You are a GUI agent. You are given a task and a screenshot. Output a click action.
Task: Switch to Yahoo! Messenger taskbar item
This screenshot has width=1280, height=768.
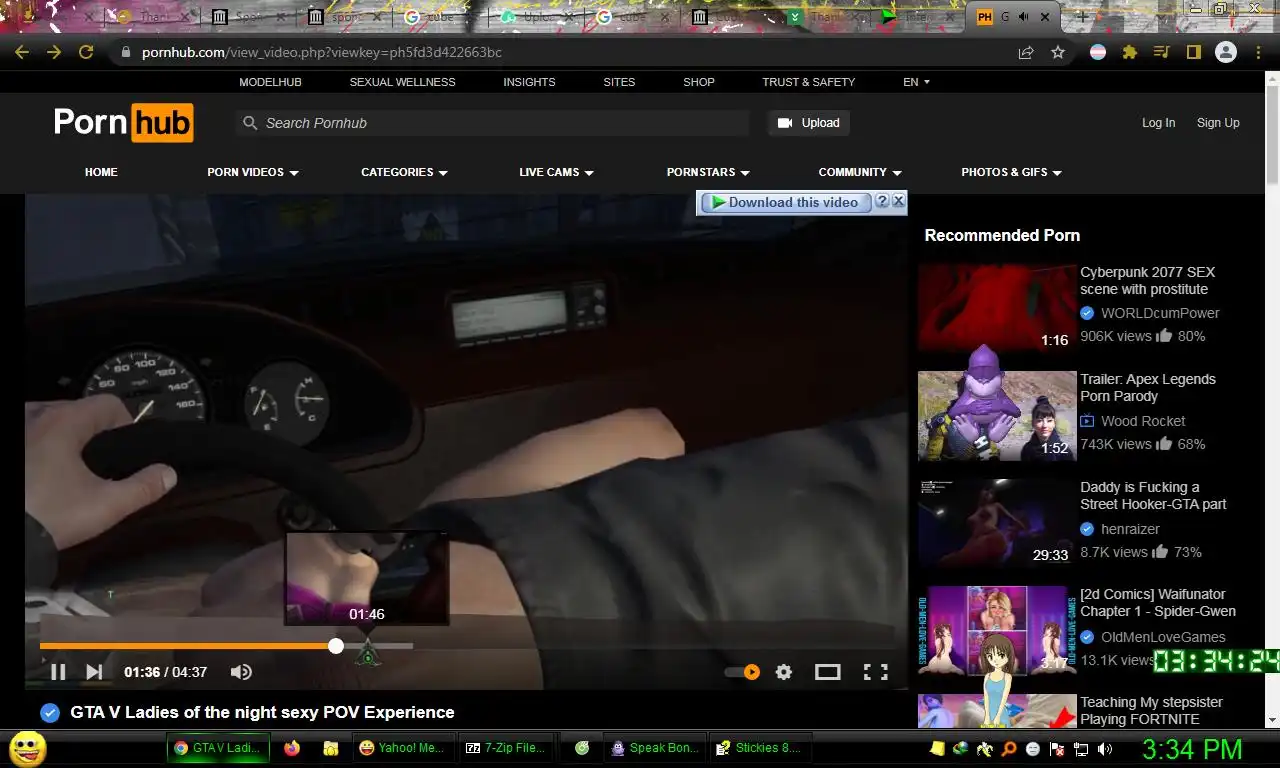(x=403, y=748)
